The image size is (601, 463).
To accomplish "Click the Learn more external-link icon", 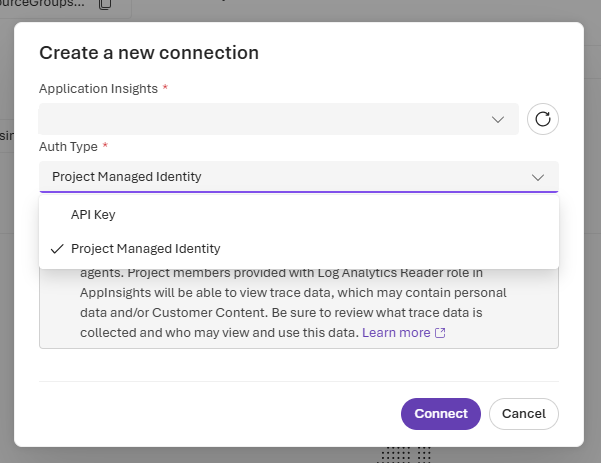I will [440, 333].
